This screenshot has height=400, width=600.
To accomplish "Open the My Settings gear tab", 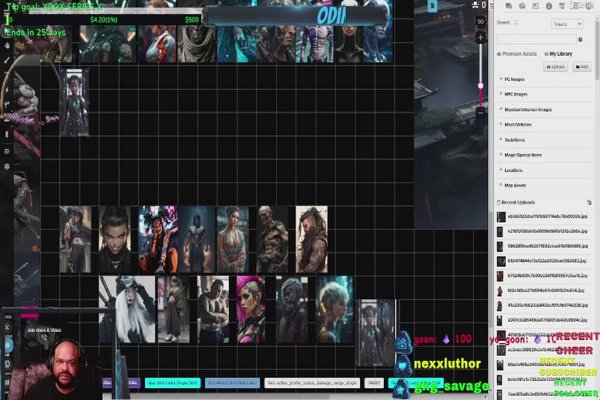I will click(x=589, y=6).
